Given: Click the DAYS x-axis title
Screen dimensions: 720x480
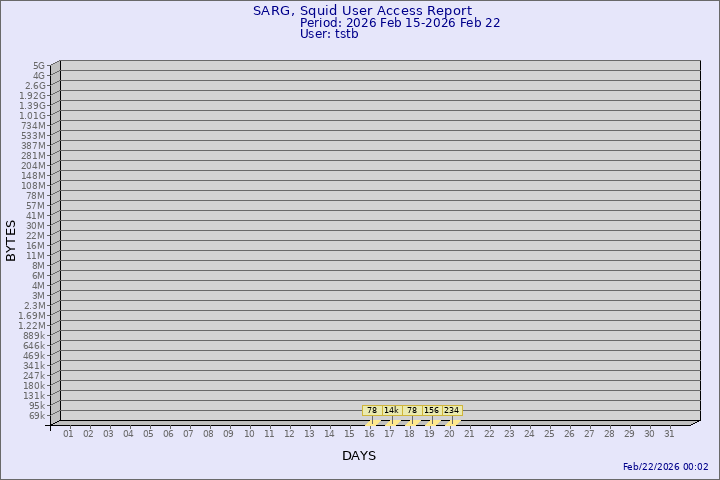Looking at the screenshot, I should coord(359,456).
